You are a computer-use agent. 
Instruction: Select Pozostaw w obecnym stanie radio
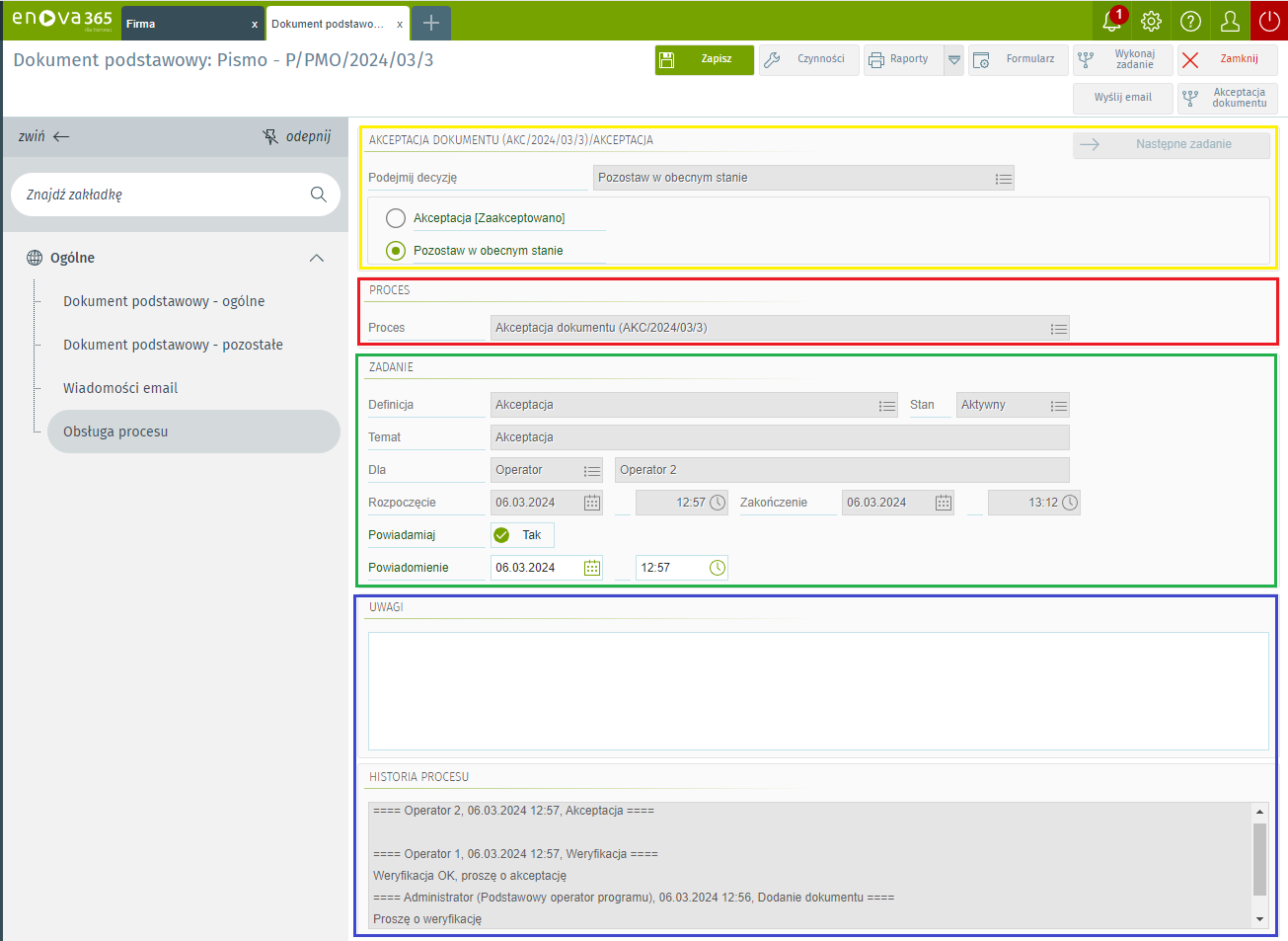coord(396,251)
